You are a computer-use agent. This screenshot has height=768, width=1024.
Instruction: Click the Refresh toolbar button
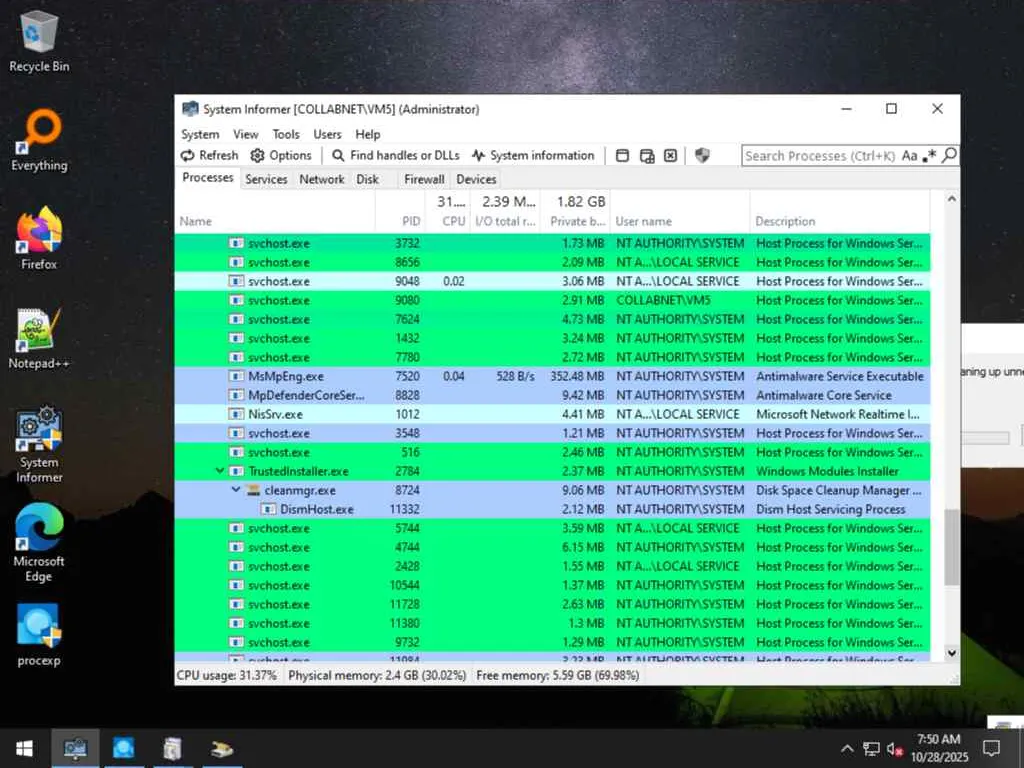pyautogui.click(x=210, y=155)
